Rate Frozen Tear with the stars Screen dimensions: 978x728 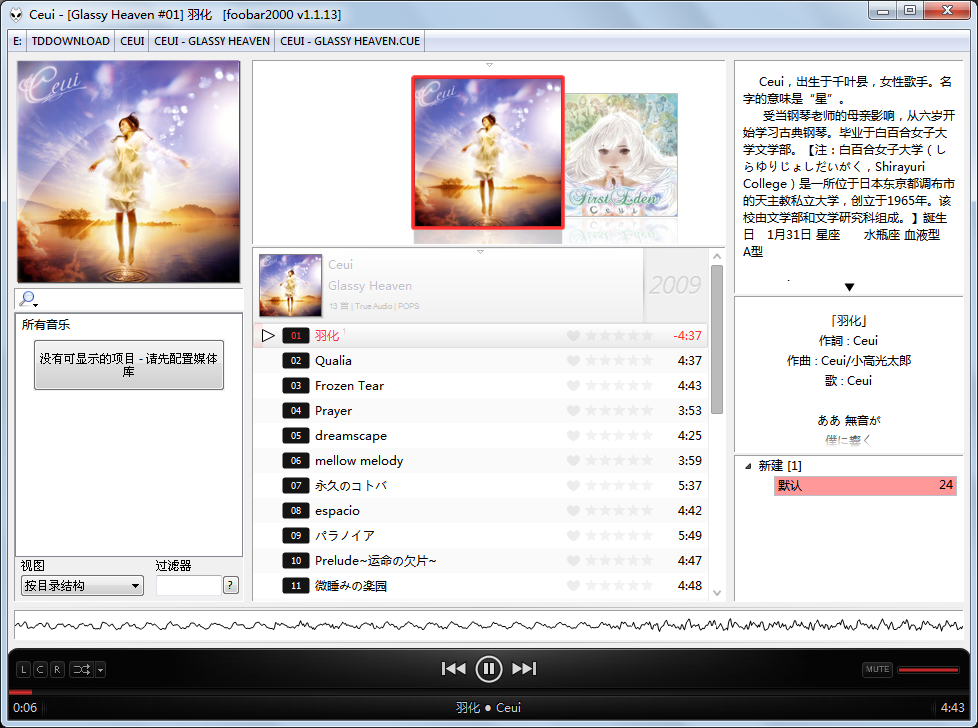click(619, 386)
